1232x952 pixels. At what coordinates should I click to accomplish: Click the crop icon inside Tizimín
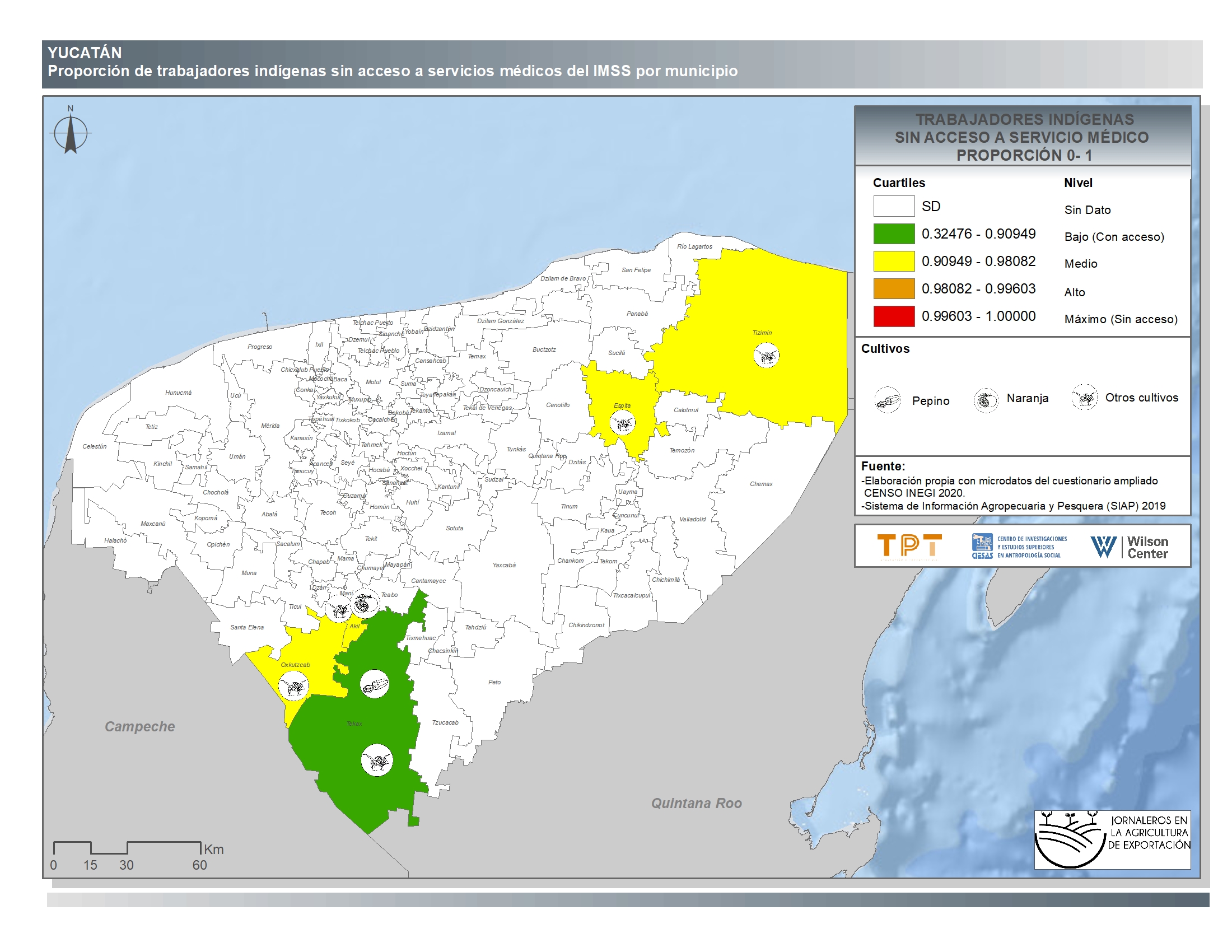click(x=766, y=355)
